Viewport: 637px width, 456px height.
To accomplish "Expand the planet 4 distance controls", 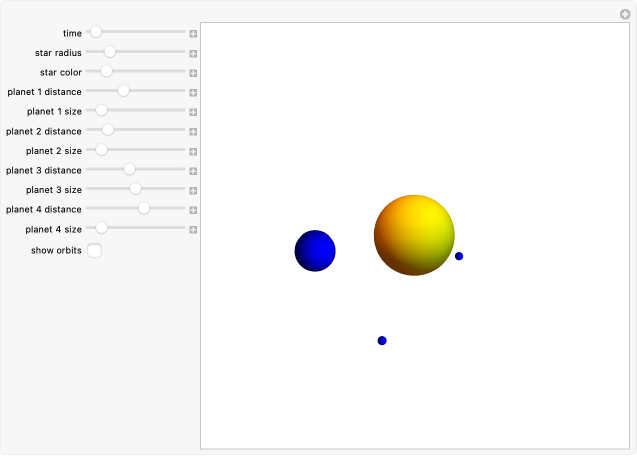I will point(193,210).
